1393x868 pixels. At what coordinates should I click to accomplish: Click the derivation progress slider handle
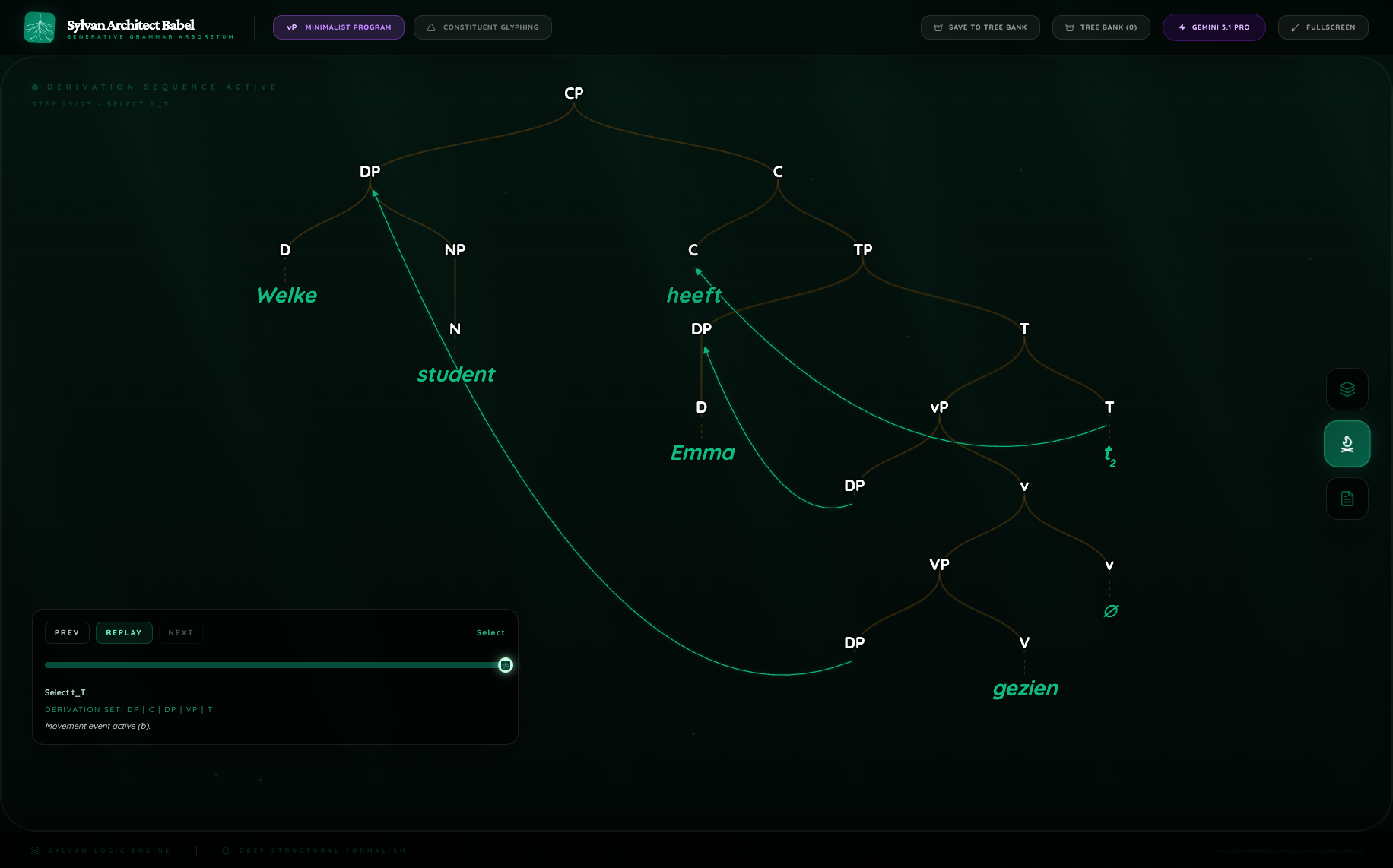[506, 666]
